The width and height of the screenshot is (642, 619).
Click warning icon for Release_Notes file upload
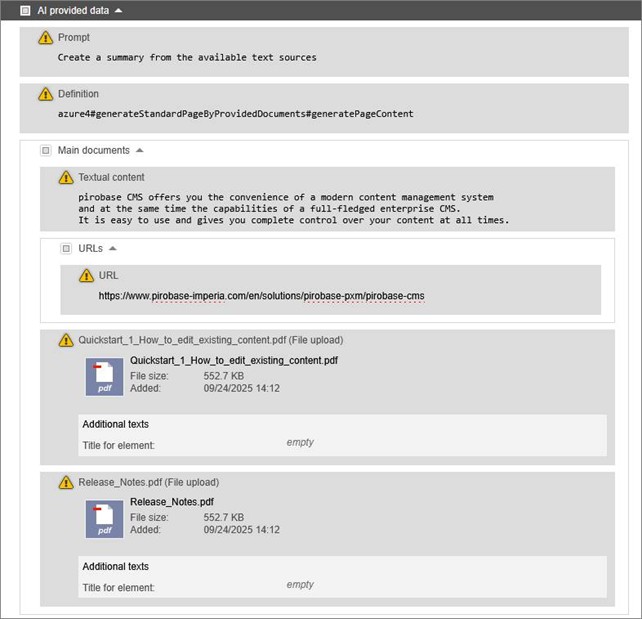(66, 482)
